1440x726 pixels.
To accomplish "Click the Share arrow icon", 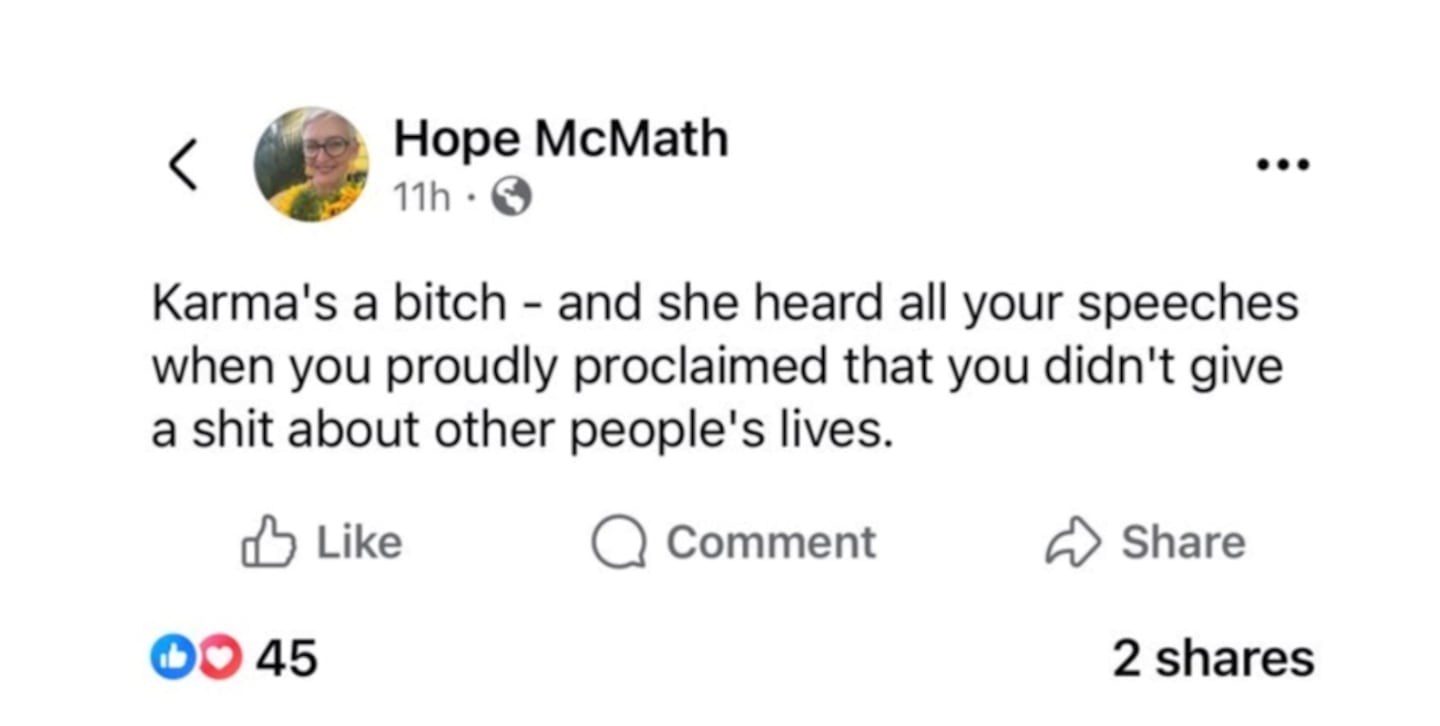I will coord(1074,543).
